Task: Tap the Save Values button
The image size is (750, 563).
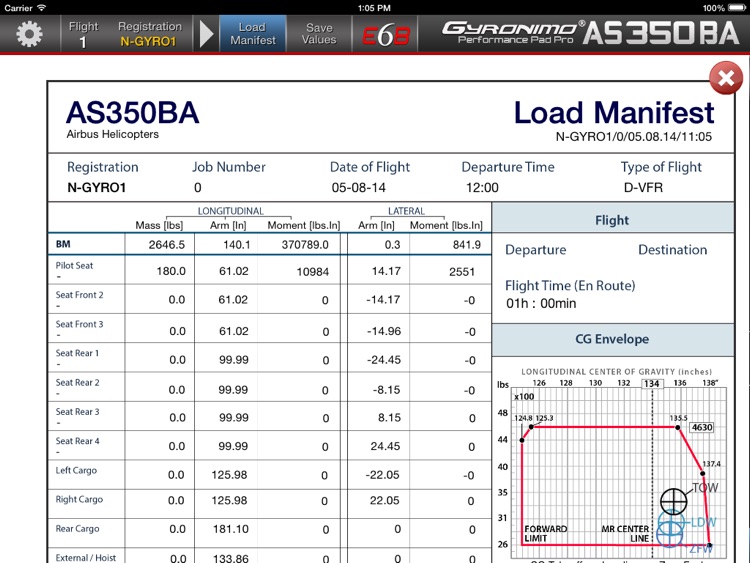Action: pyautogui.click(x=319, y=33)
